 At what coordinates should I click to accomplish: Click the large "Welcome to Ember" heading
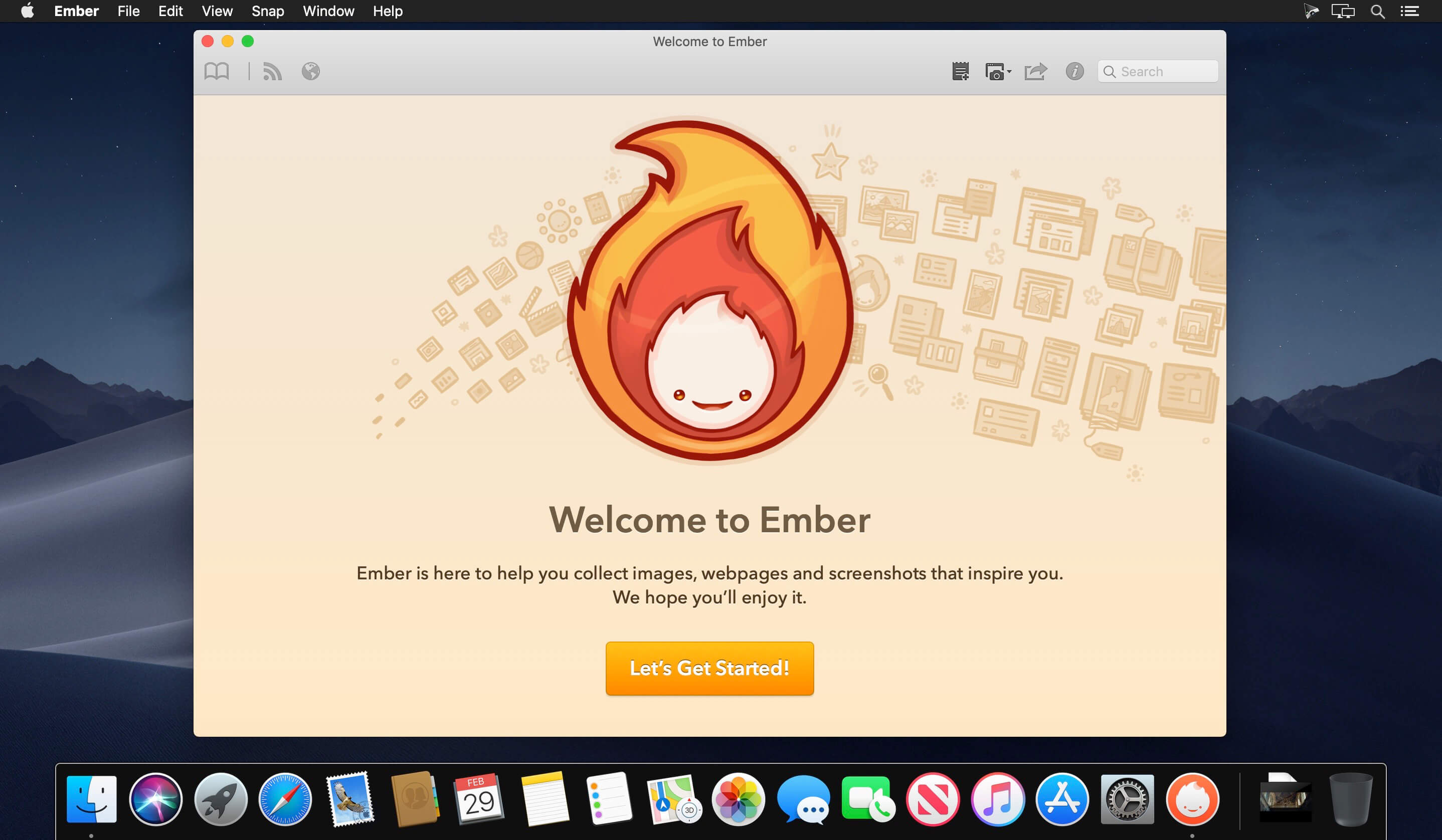(x=709, y=520)
